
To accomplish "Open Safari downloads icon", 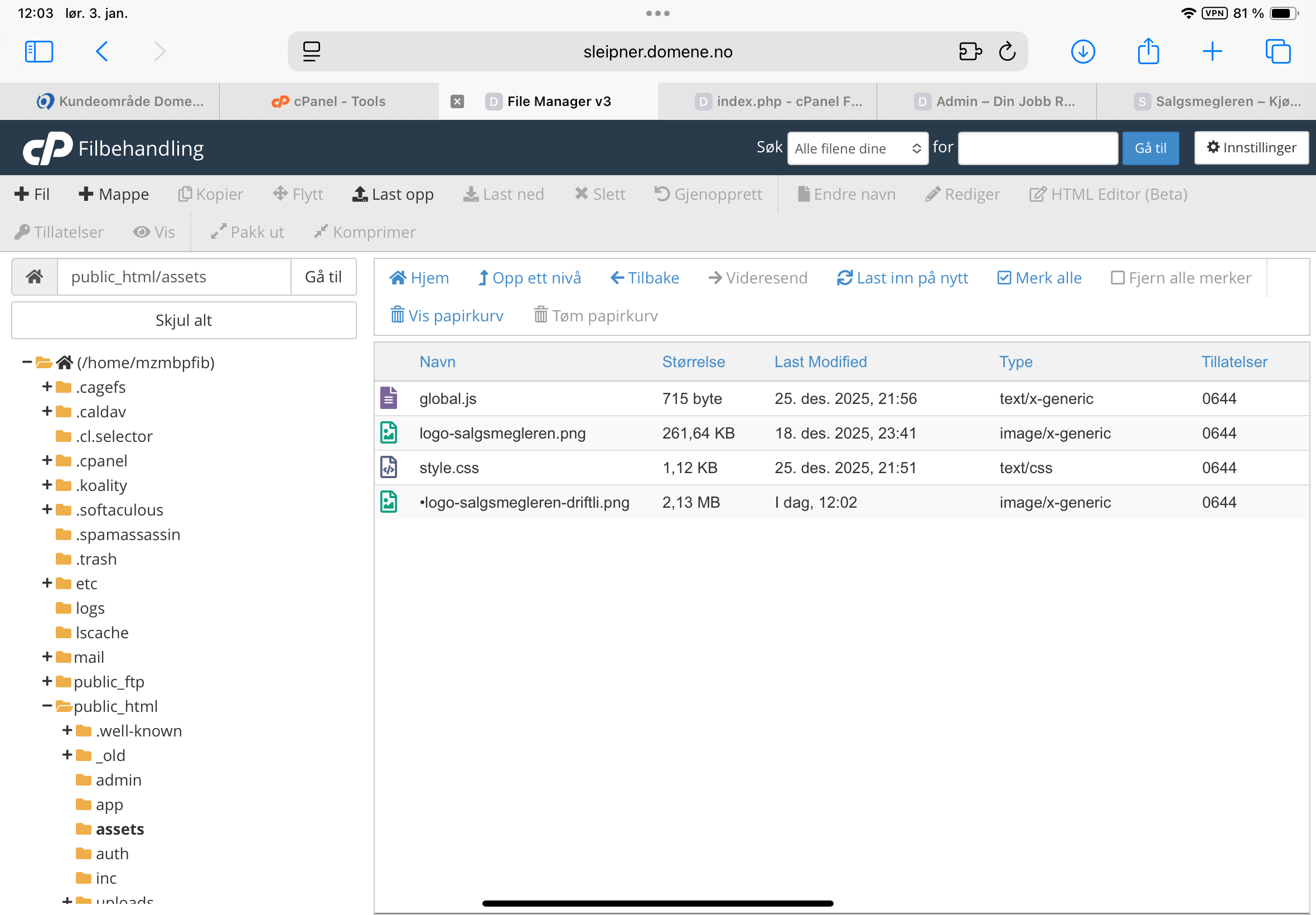I will 1082,51.
